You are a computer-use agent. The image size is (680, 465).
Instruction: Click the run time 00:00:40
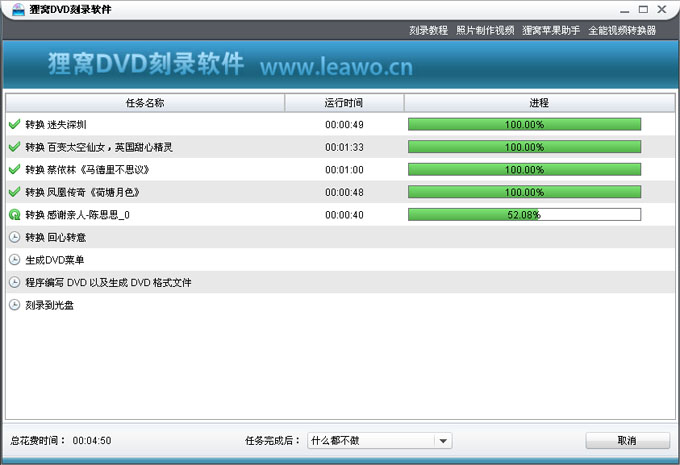coord(344,215)
